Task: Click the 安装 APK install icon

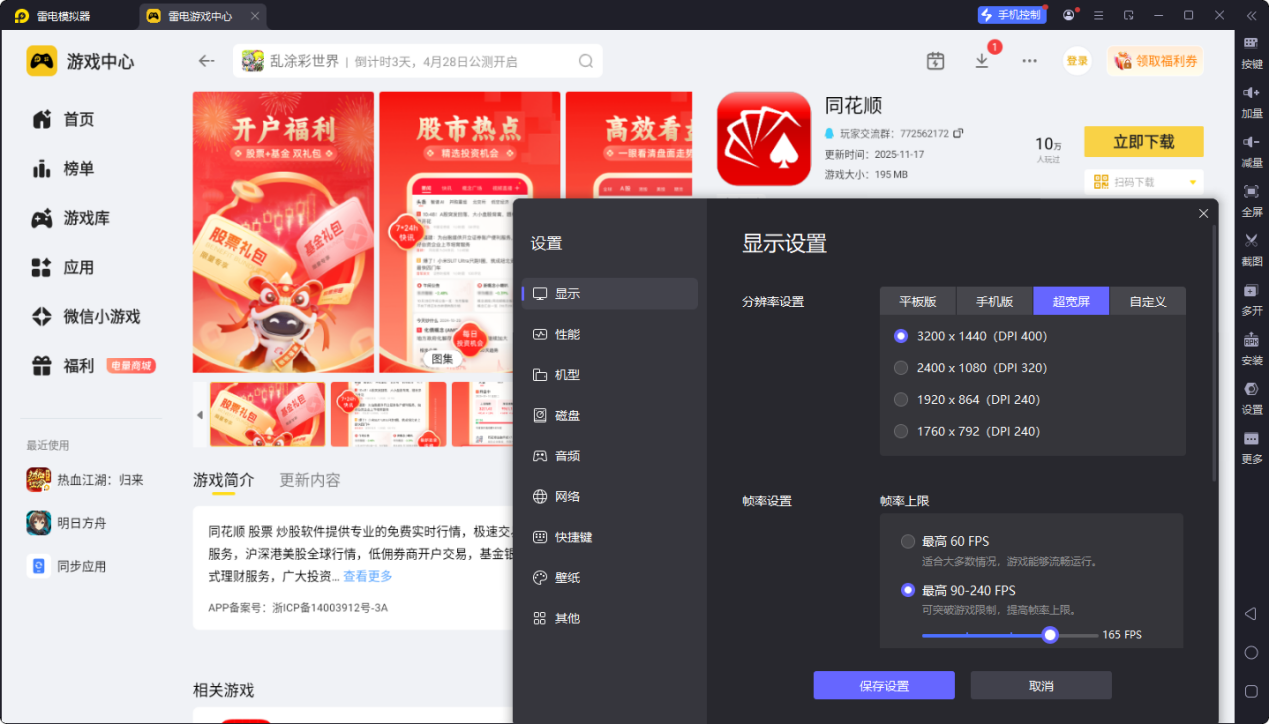Action: click(1251, 339)
